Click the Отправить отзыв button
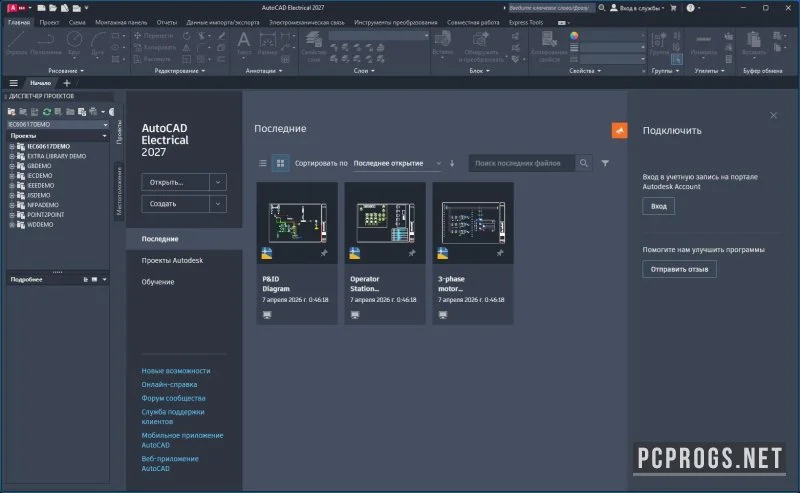Viewport: 800px width, 493px height. 679,269
